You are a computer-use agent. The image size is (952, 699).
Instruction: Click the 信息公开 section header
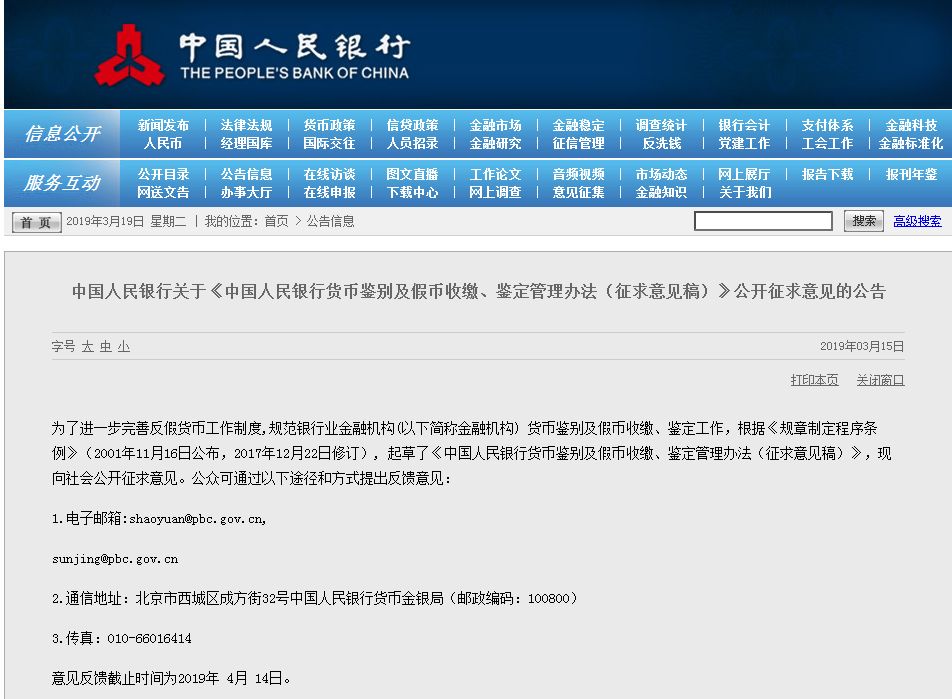(62, 134)
